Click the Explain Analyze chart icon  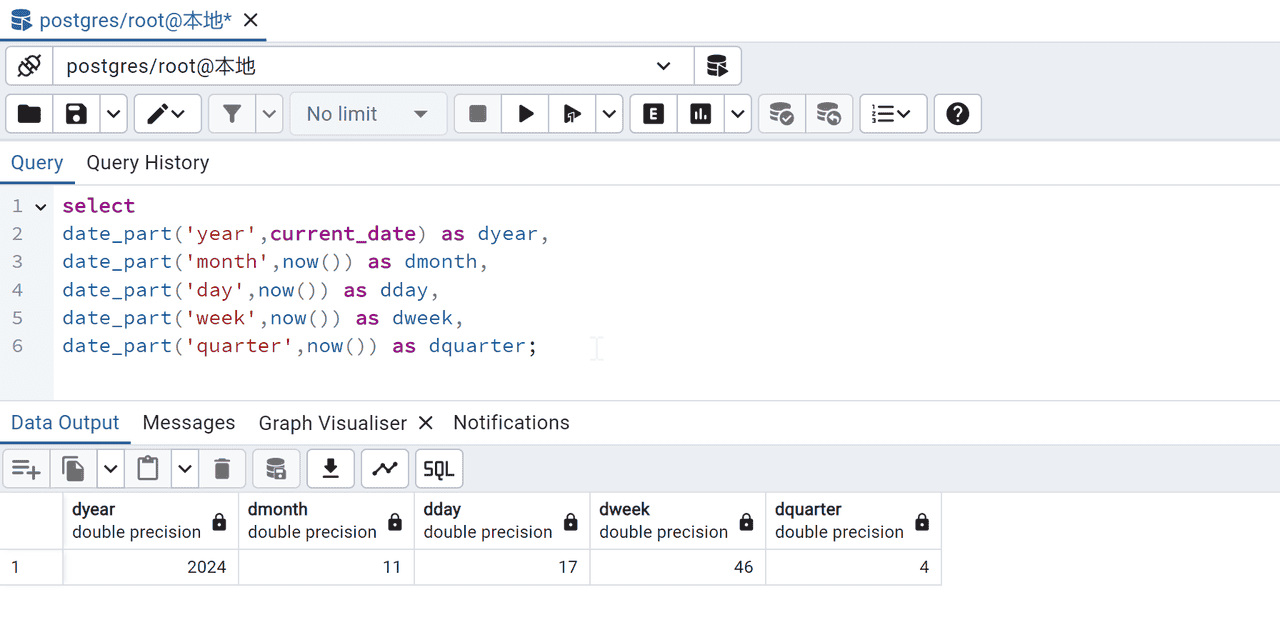click(x=701, y=114)
